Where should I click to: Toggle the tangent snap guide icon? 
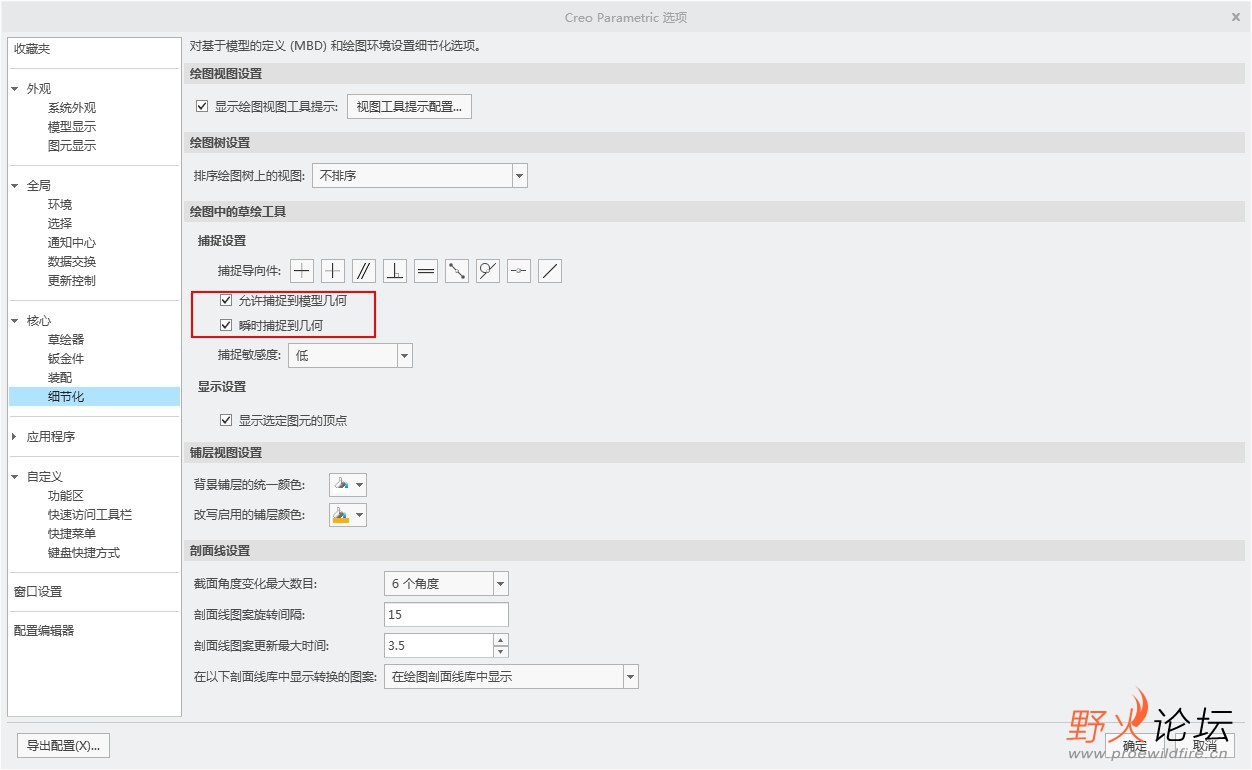coord(488,270)
